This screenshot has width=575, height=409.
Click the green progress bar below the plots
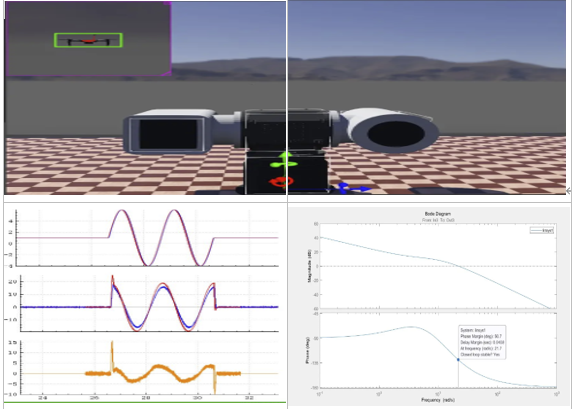pos(145,402)
